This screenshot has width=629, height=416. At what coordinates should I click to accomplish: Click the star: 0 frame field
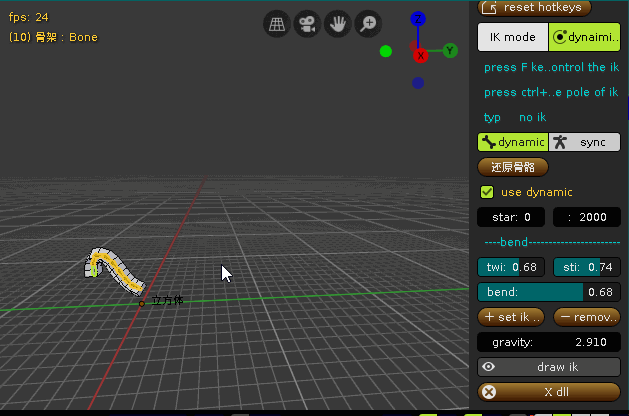[511, 217]
